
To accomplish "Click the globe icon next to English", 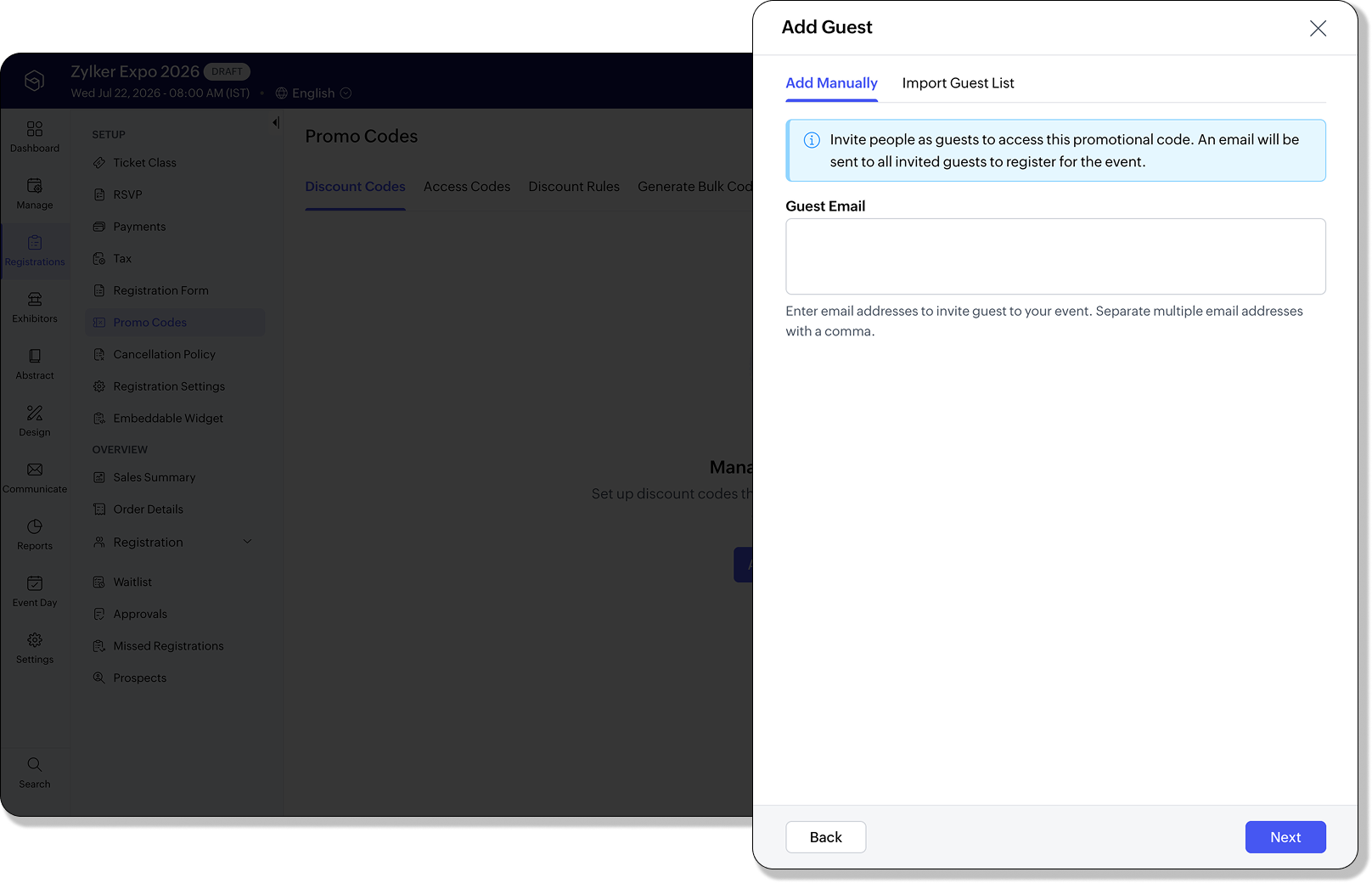I will 282,93.
